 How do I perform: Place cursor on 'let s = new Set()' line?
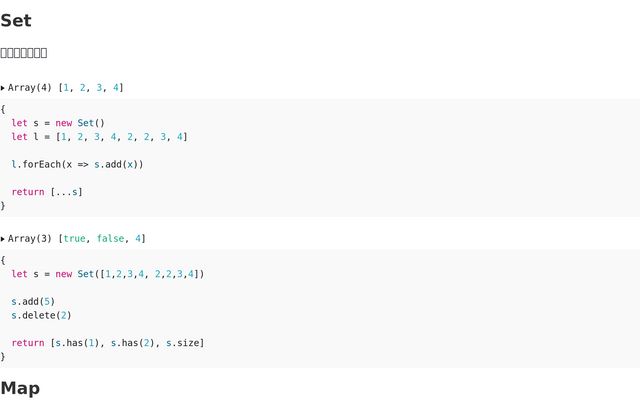pyautogui.click(x=58, y=123)
